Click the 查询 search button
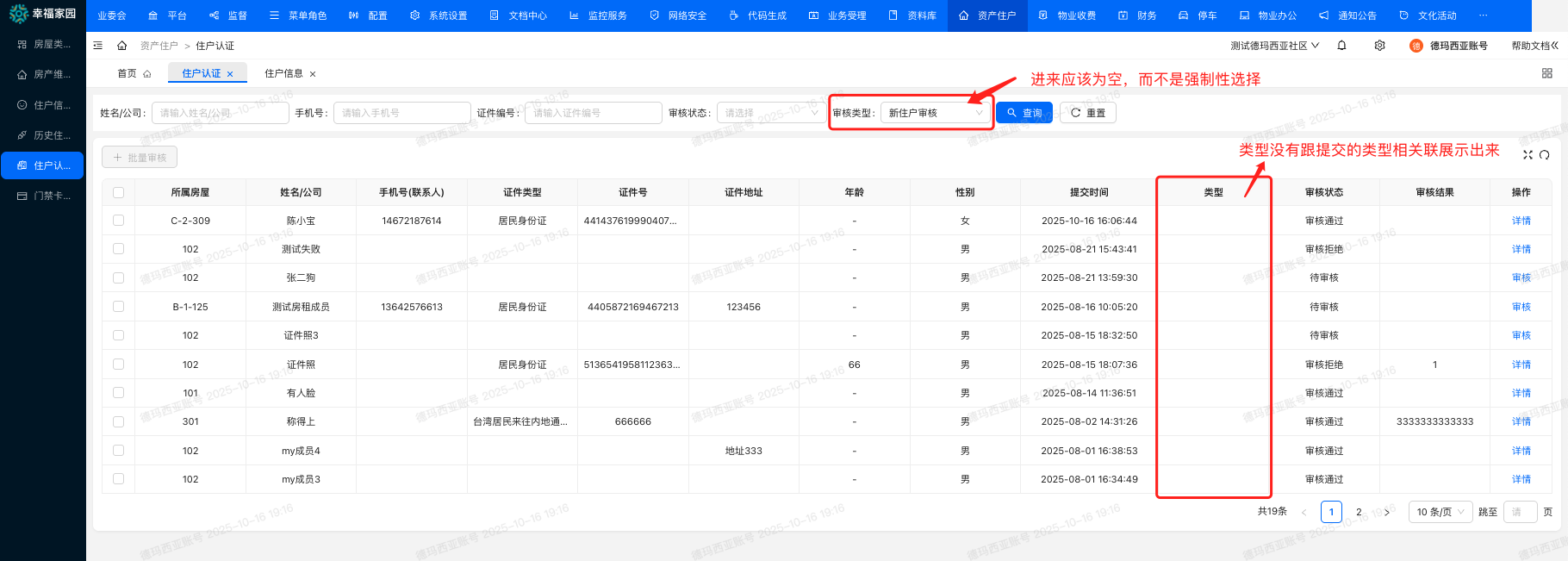This screenshot has height=561, width=1568. 1024,113
